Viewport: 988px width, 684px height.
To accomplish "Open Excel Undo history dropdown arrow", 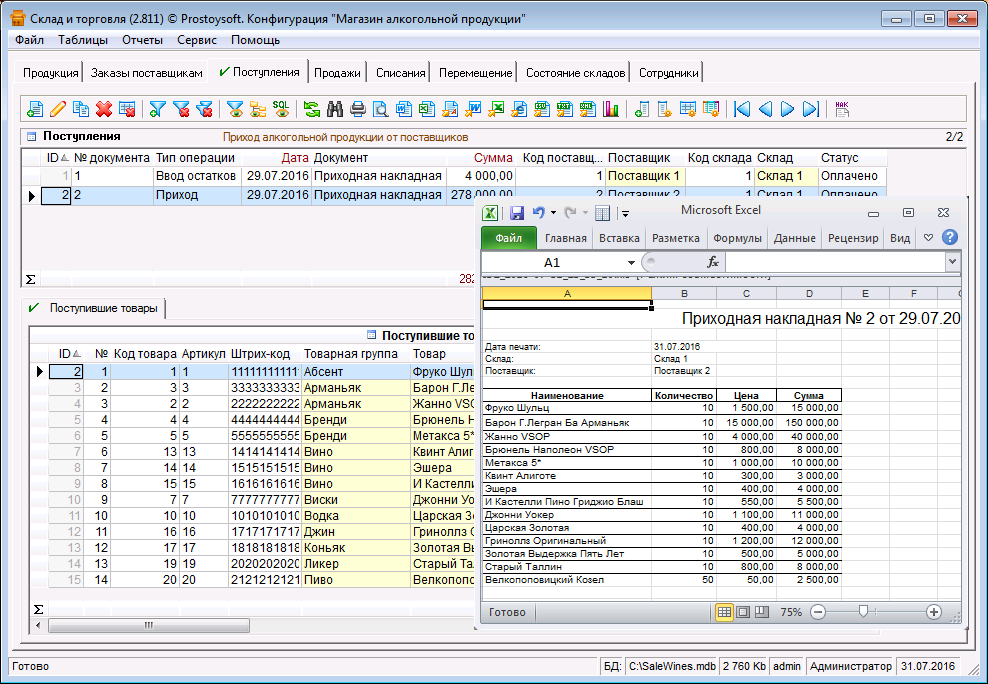I will point(553,213).
